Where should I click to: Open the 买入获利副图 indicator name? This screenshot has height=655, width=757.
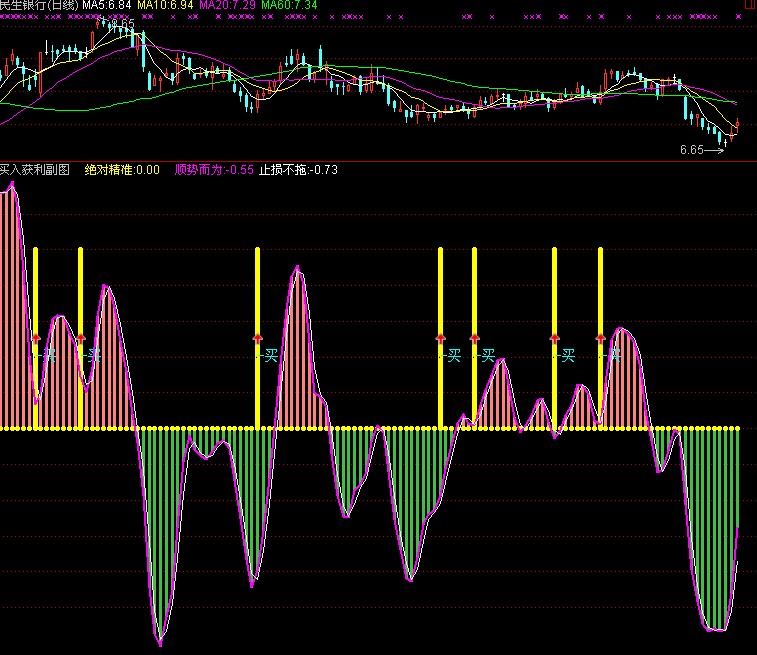(35, 170)
